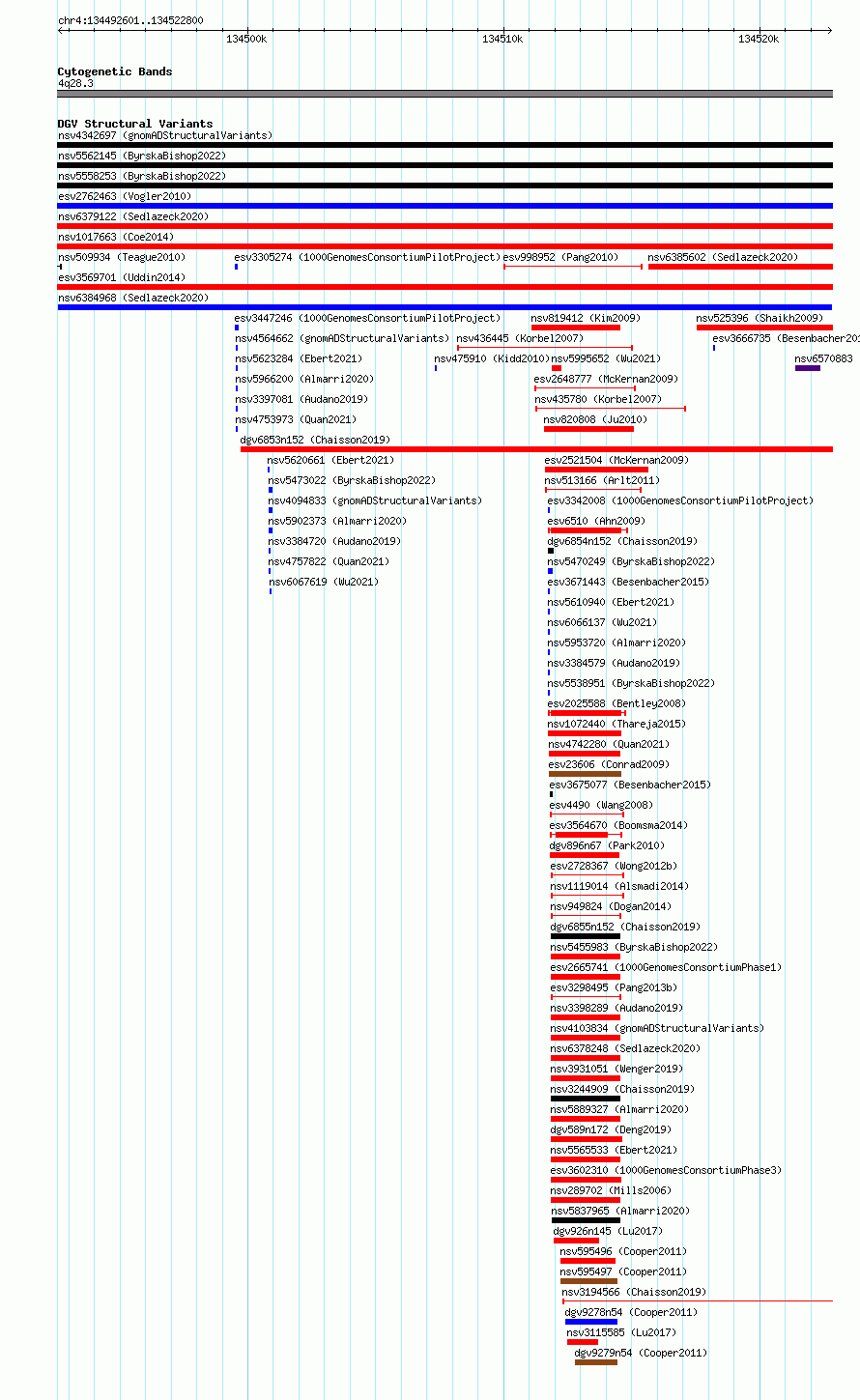Open the esv2521504 (McKernan2009) variant
The image size is (860, 1400).
[616, 461]
